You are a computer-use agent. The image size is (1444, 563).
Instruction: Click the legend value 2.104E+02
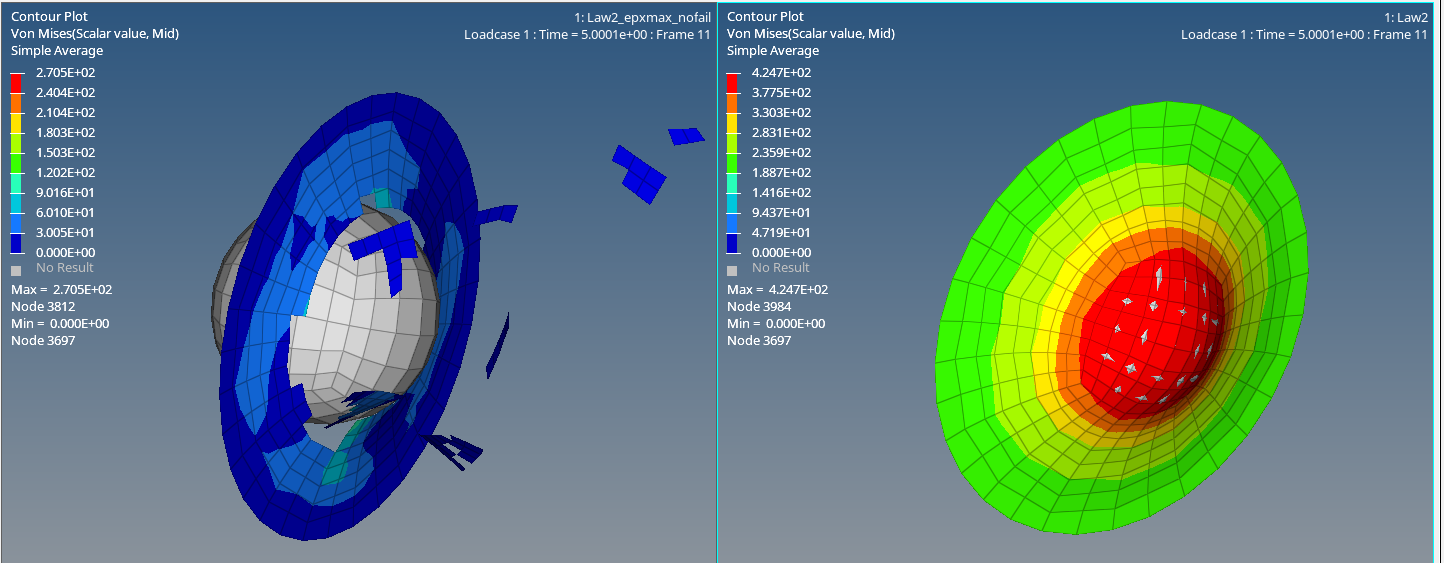(x=65, y=112)
